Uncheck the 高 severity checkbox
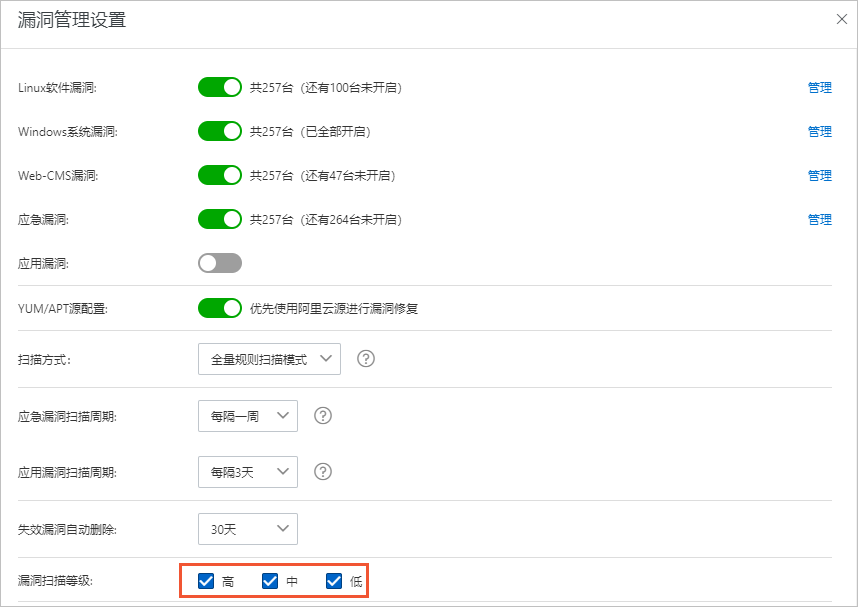This screenshot has width=858, height=607. (x=206, y=581)
